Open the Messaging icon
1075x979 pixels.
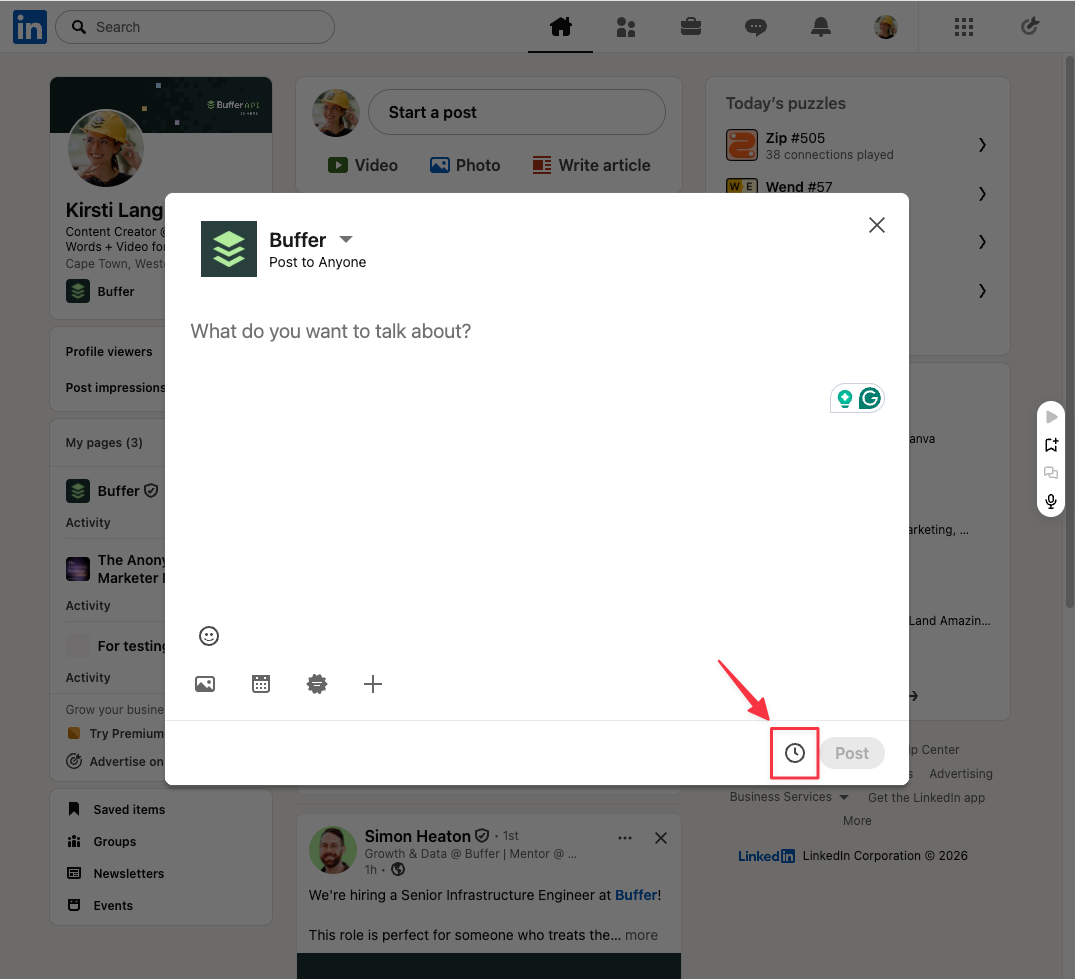pos(756,27)
